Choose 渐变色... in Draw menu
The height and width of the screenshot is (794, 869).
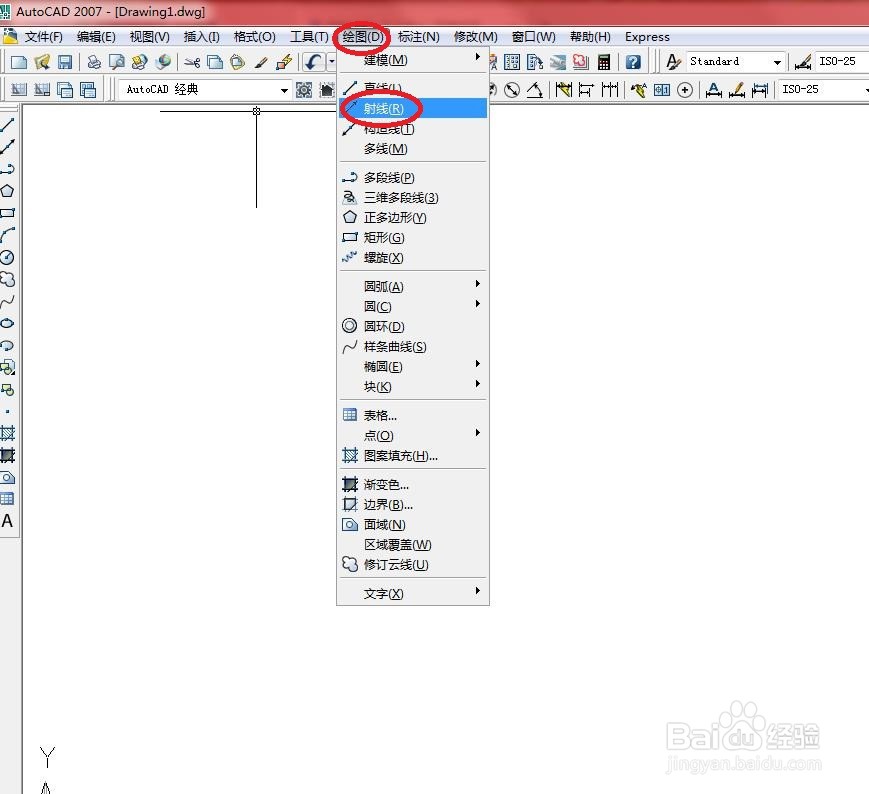pyautogui.click(x=413, y=484)
